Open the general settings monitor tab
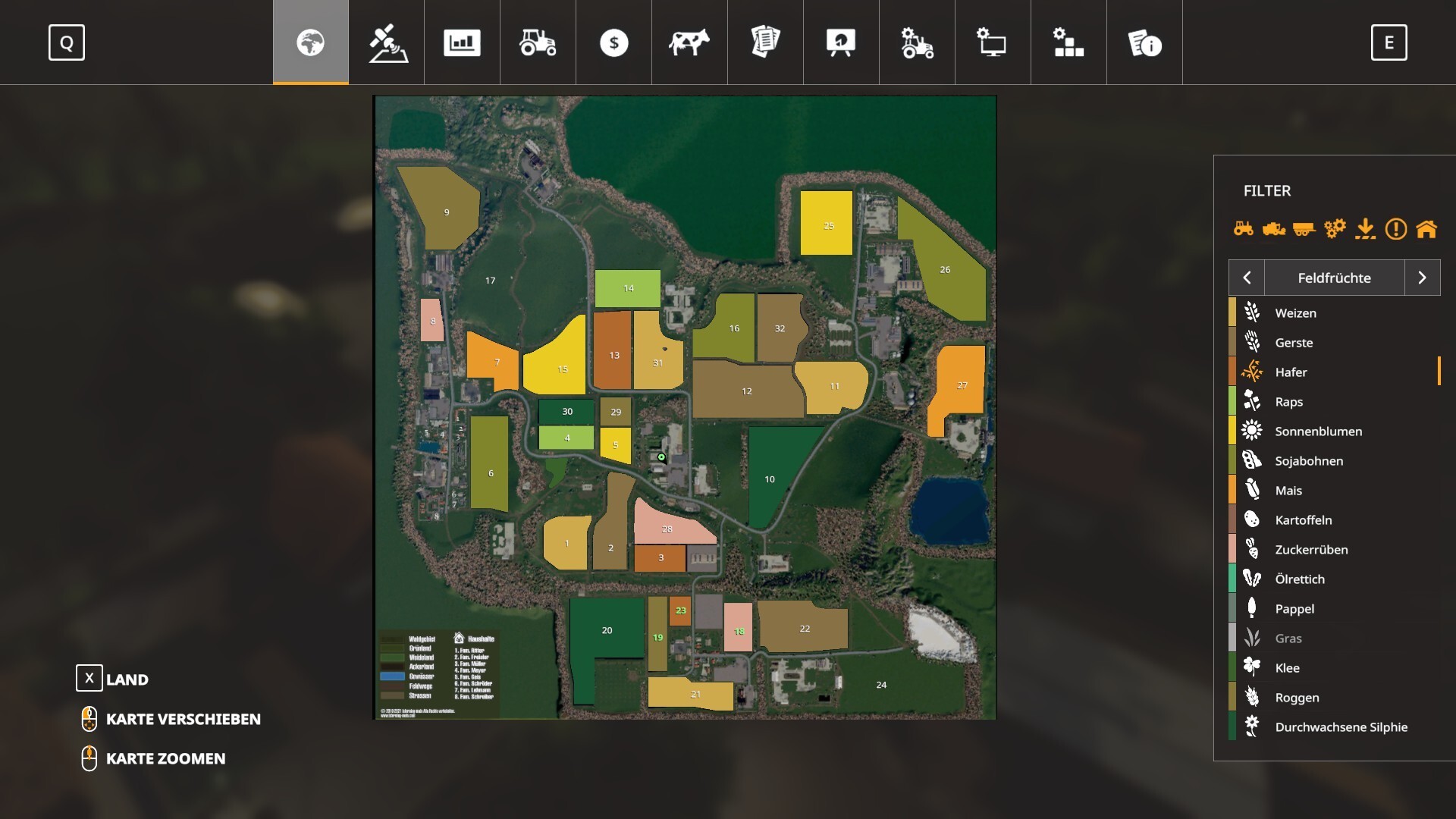1456x819 pixels. tap(993, 42)
